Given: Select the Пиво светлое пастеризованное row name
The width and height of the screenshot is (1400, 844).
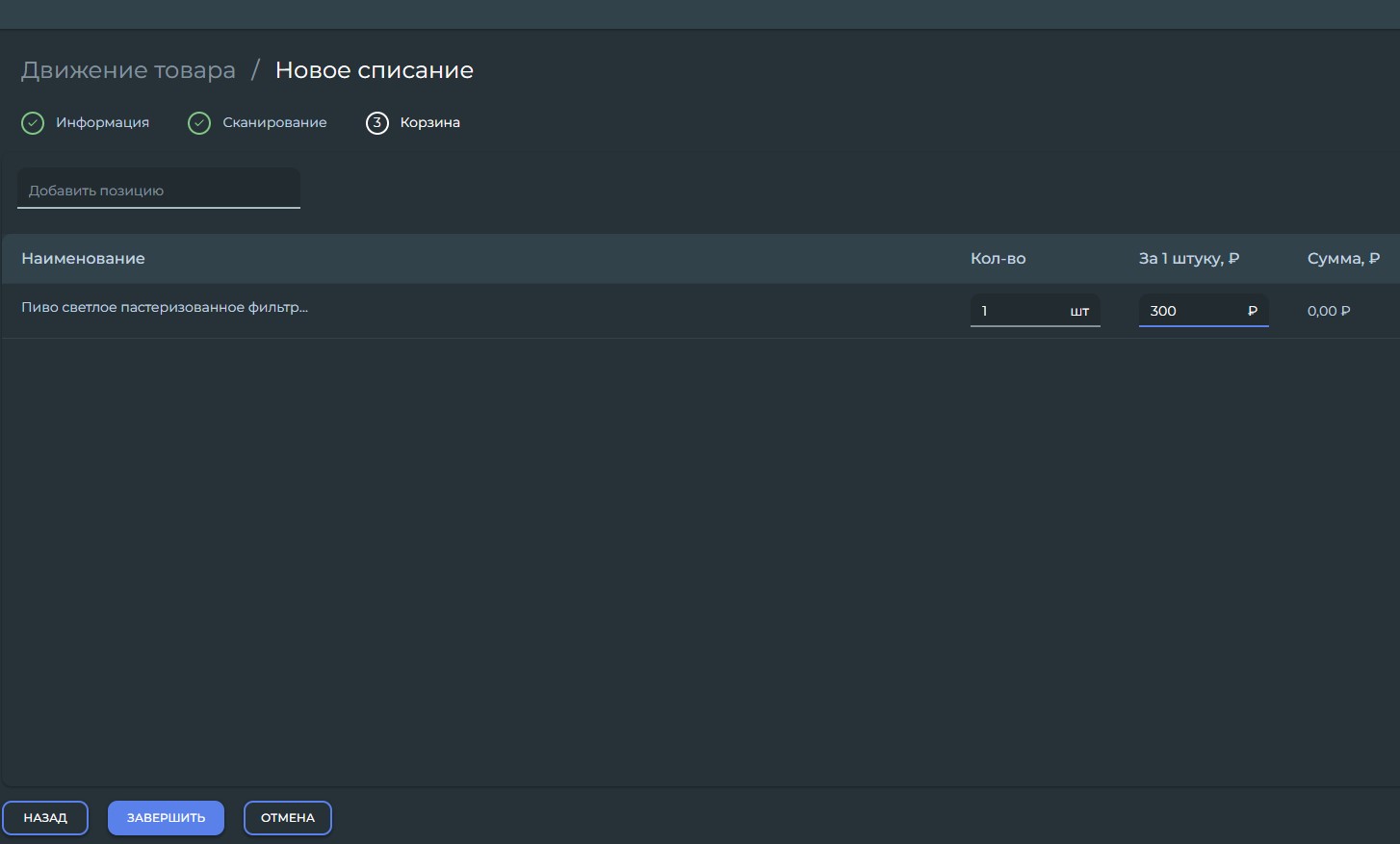Looking at the screenshot, I should (165, 308).
